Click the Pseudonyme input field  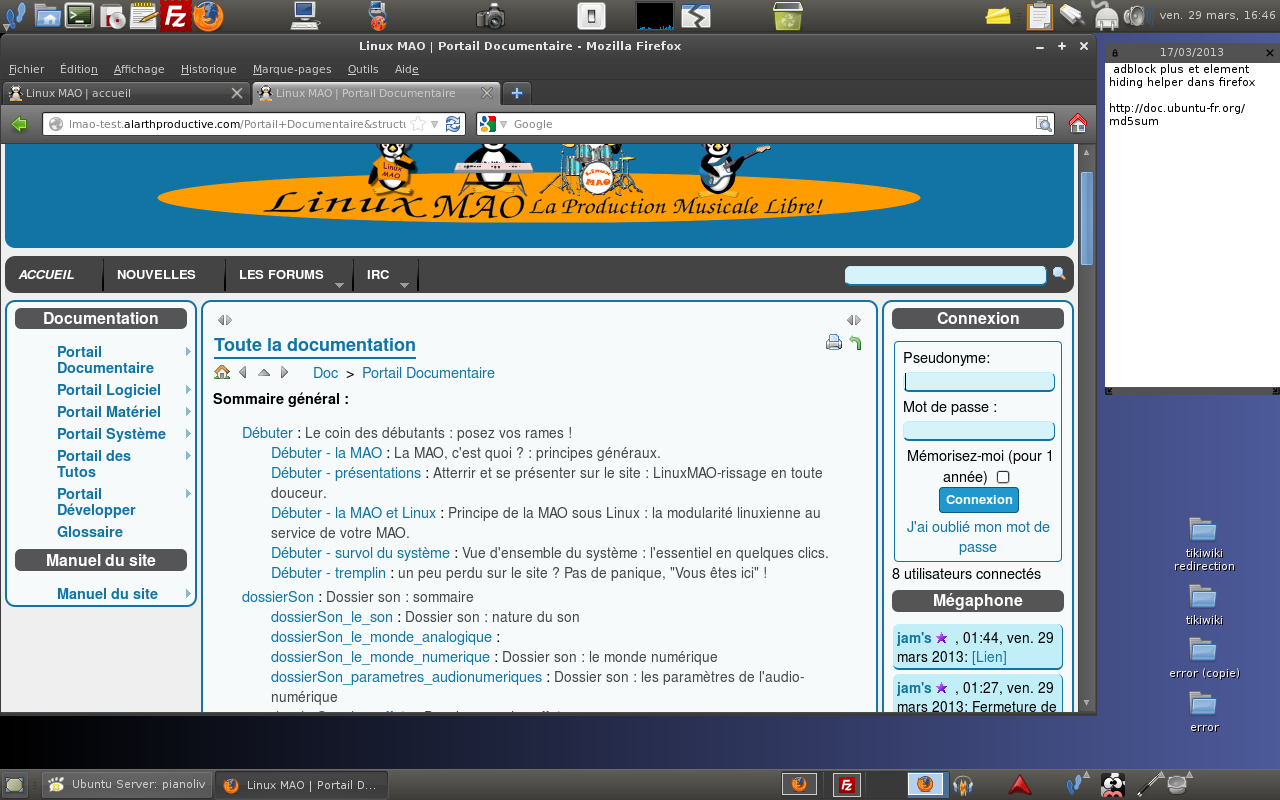tap(979, 382)
